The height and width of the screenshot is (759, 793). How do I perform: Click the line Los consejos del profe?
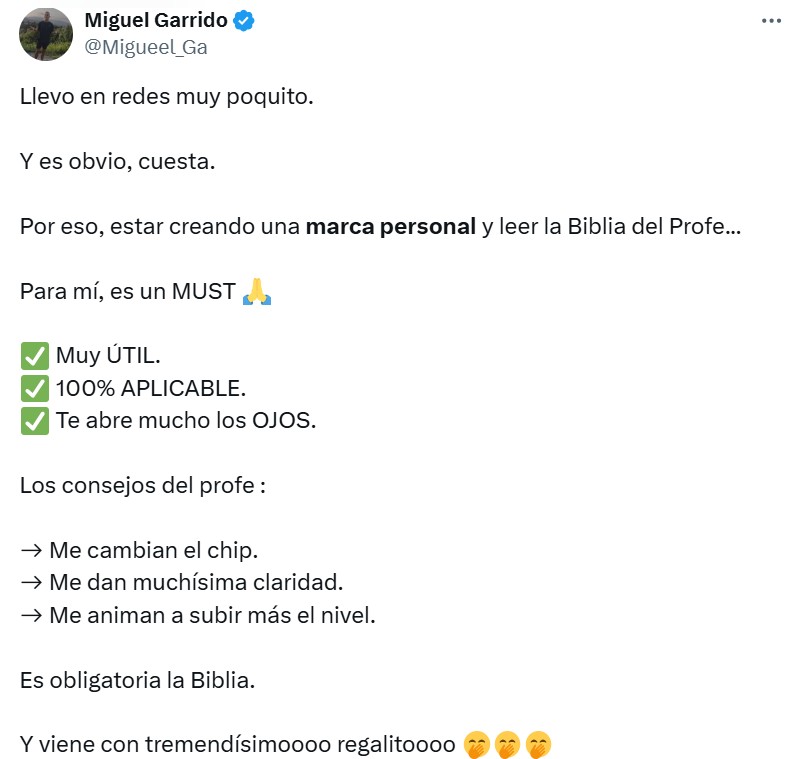143,487
